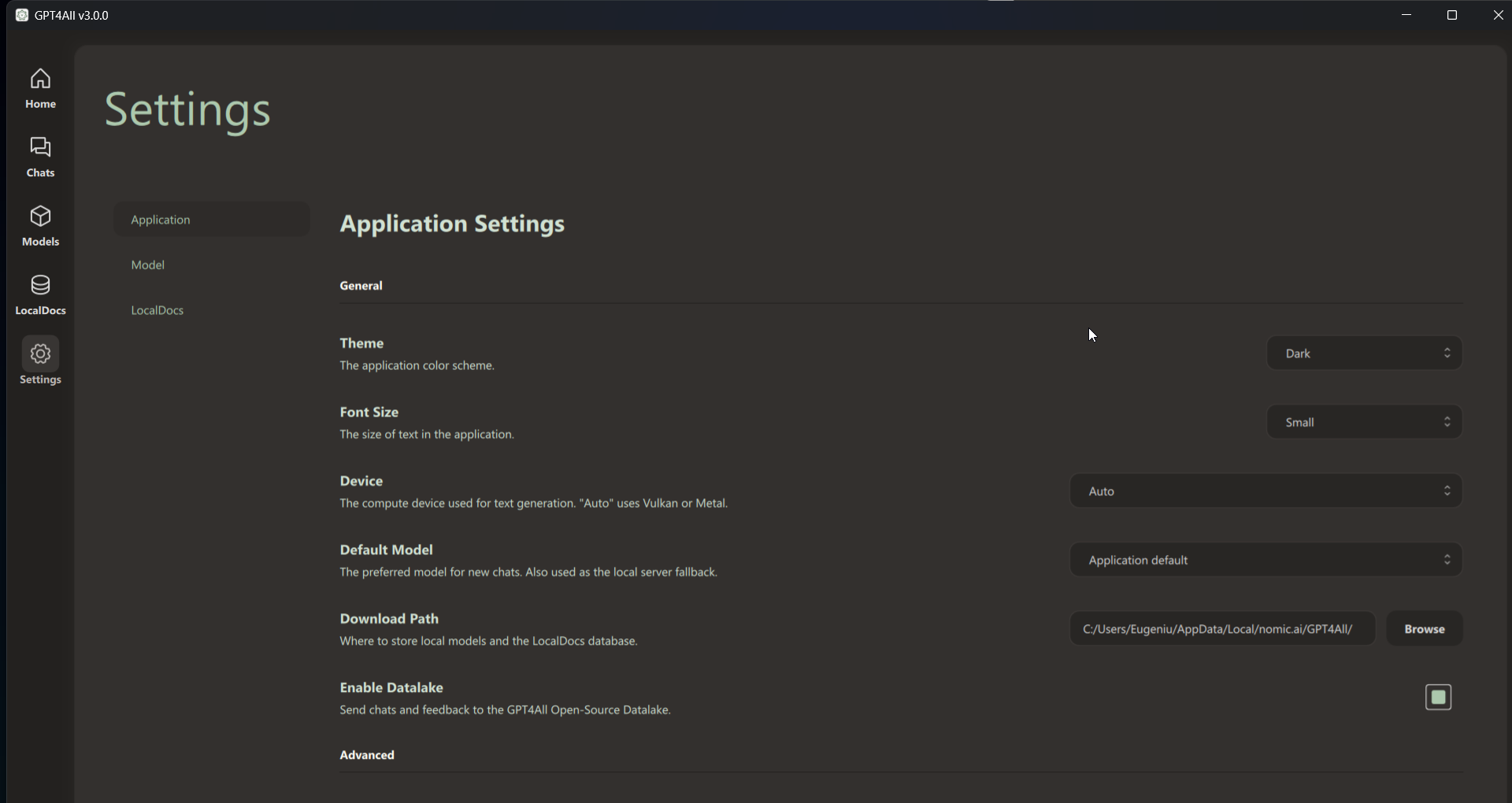The height and width of the screenshot is (803, 1512).
Task: Close the GPT4All window
Action: pos(1498,15)
